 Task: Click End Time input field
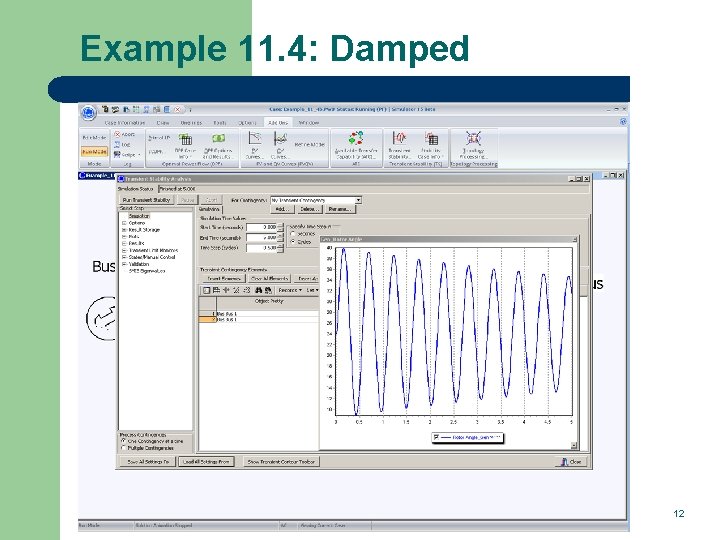click(x=262, y=238)
